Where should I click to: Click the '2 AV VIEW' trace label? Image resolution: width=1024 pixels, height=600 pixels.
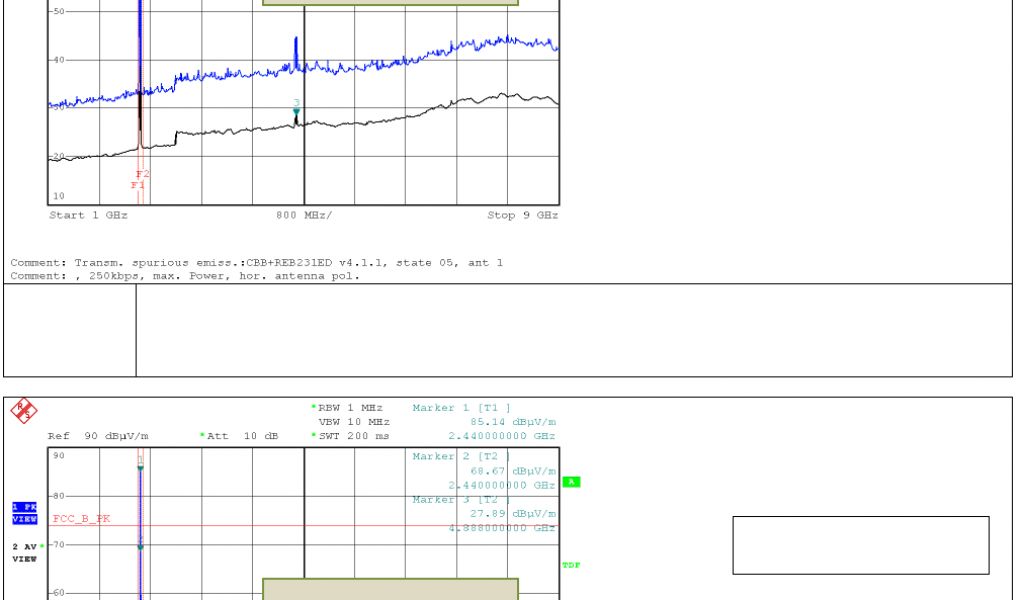[x=24, y=552]
